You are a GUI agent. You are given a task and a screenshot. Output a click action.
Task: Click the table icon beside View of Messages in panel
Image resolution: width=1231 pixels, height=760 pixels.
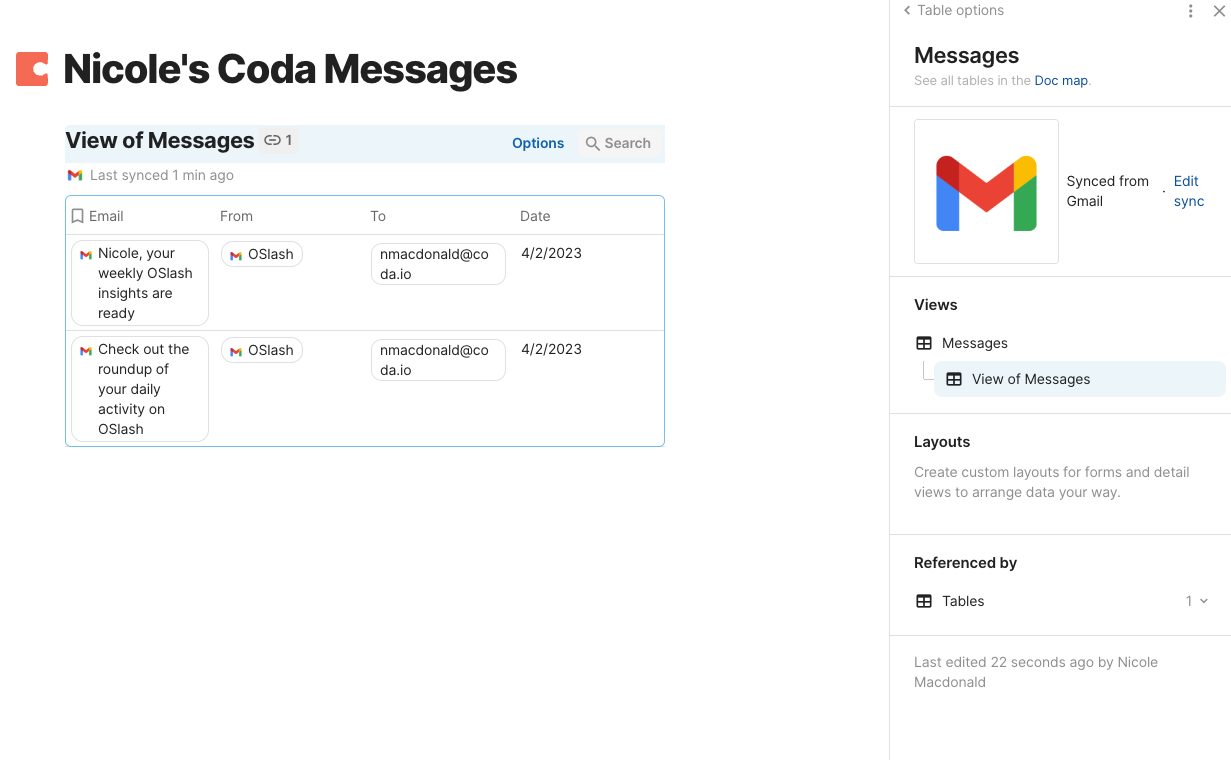954,379
